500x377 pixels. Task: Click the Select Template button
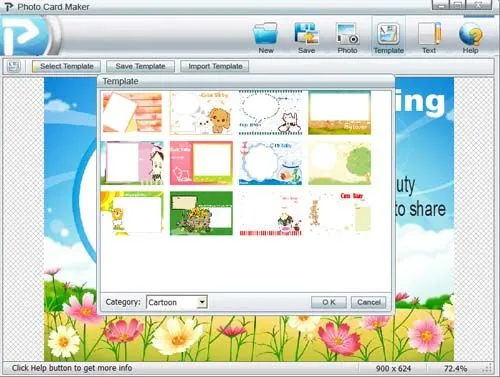pyautogui.click(x=66, y=66)
